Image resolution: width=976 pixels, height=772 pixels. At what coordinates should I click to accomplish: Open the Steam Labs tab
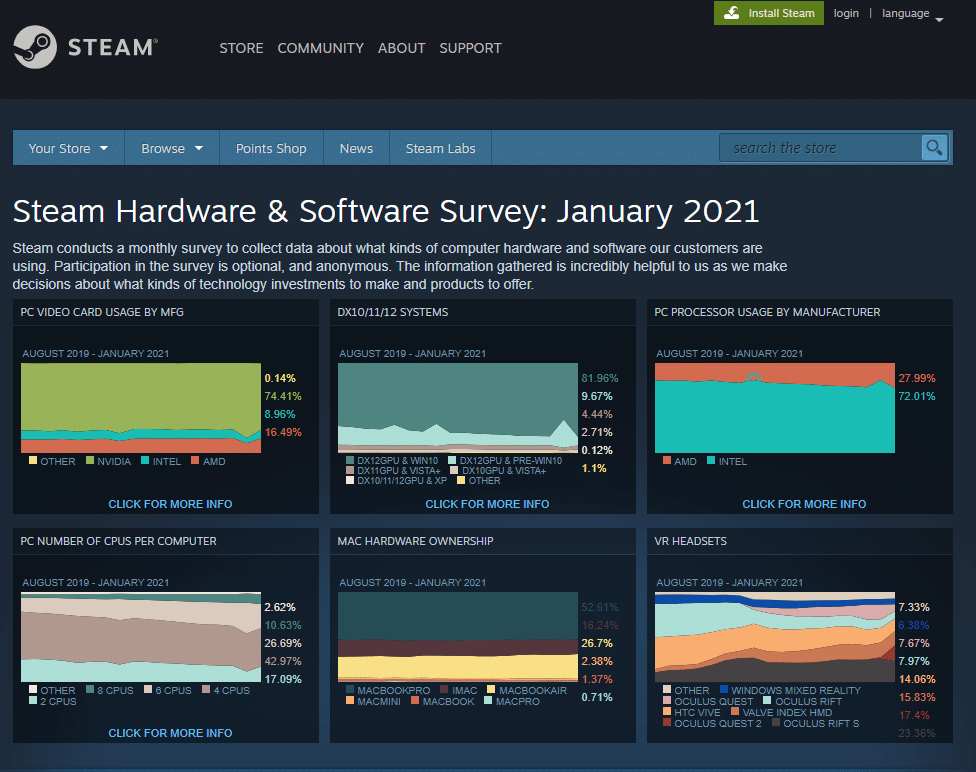click(441, 148)
